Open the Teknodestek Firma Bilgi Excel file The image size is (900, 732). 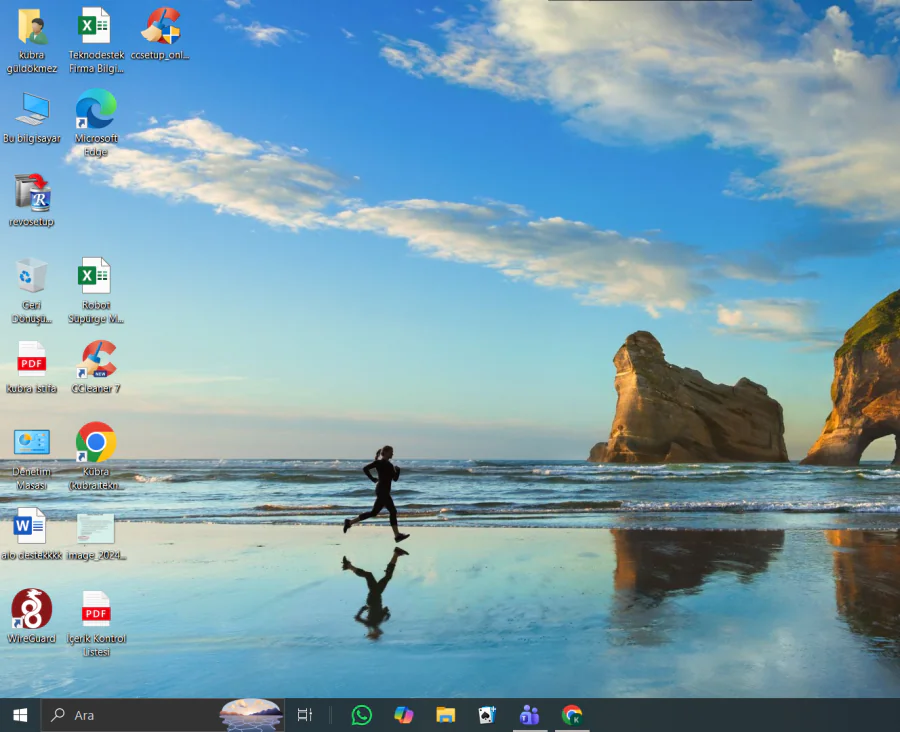coord(95,27)
